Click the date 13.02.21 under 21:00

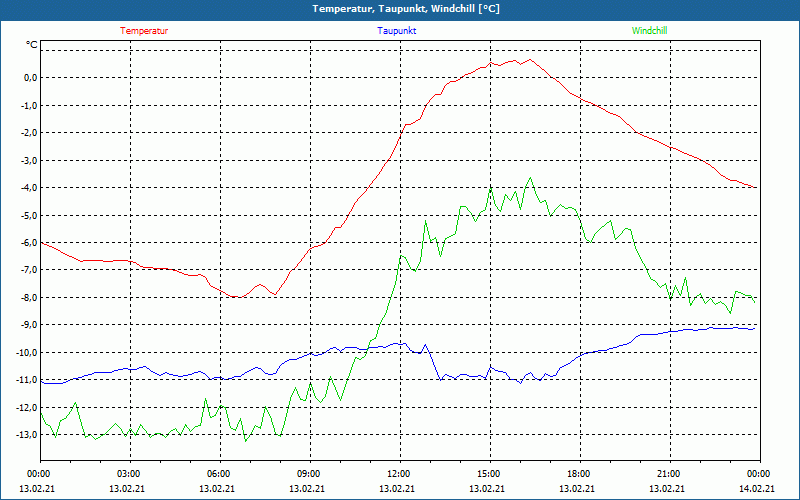pos(666,488)
